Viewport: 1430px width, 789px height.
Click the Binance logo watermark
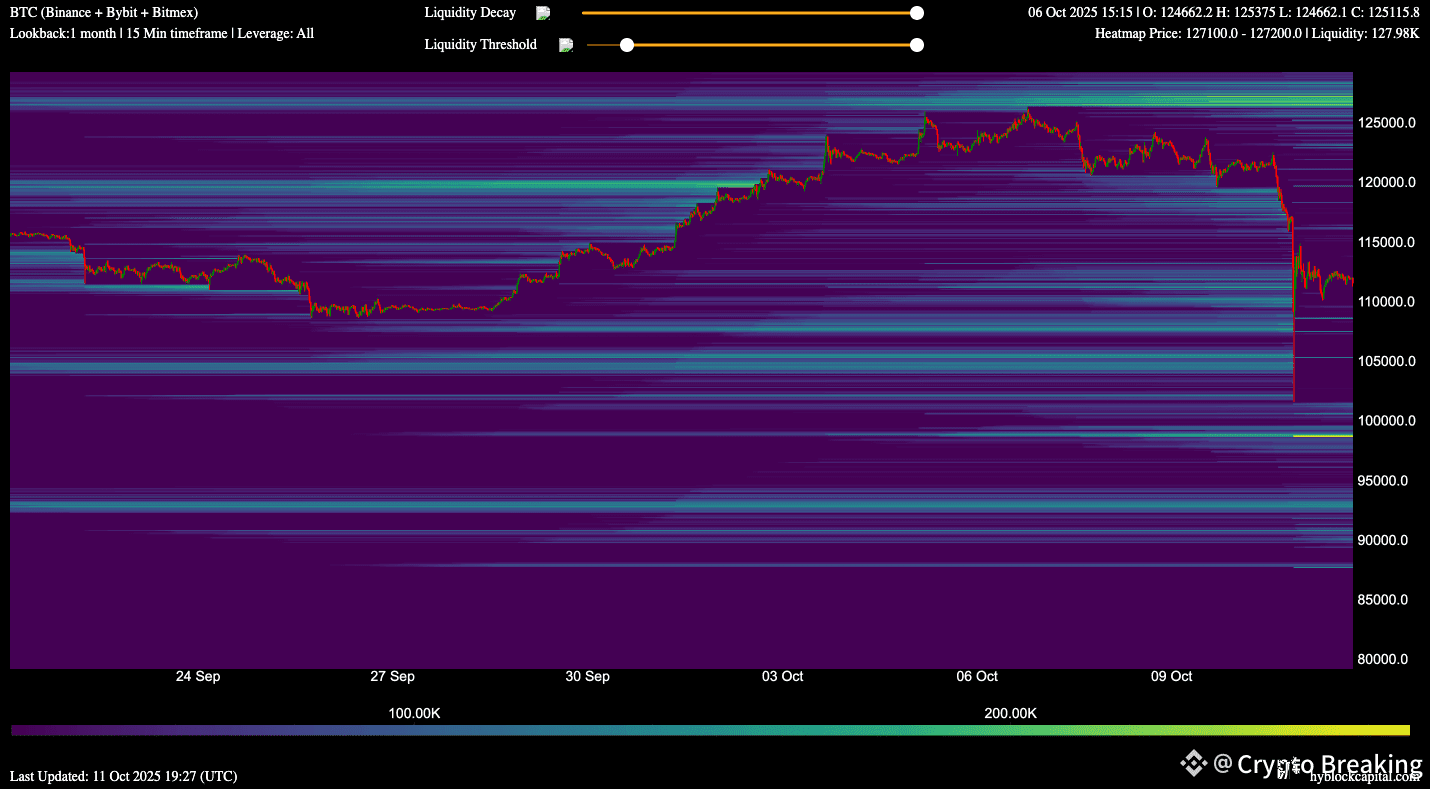(x=1193, y=764)
